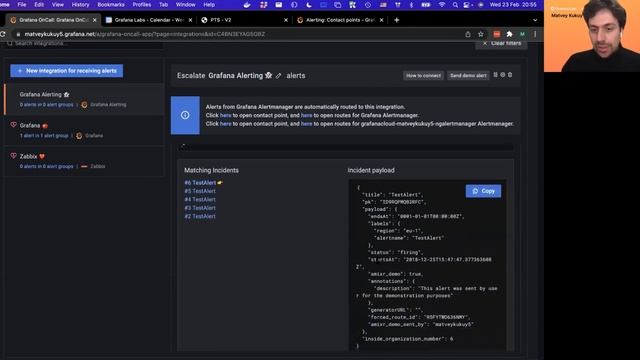This screenshot has width=640, height=360.
Task: Select the Zabbix integration in sidebar
Action: 84,161
